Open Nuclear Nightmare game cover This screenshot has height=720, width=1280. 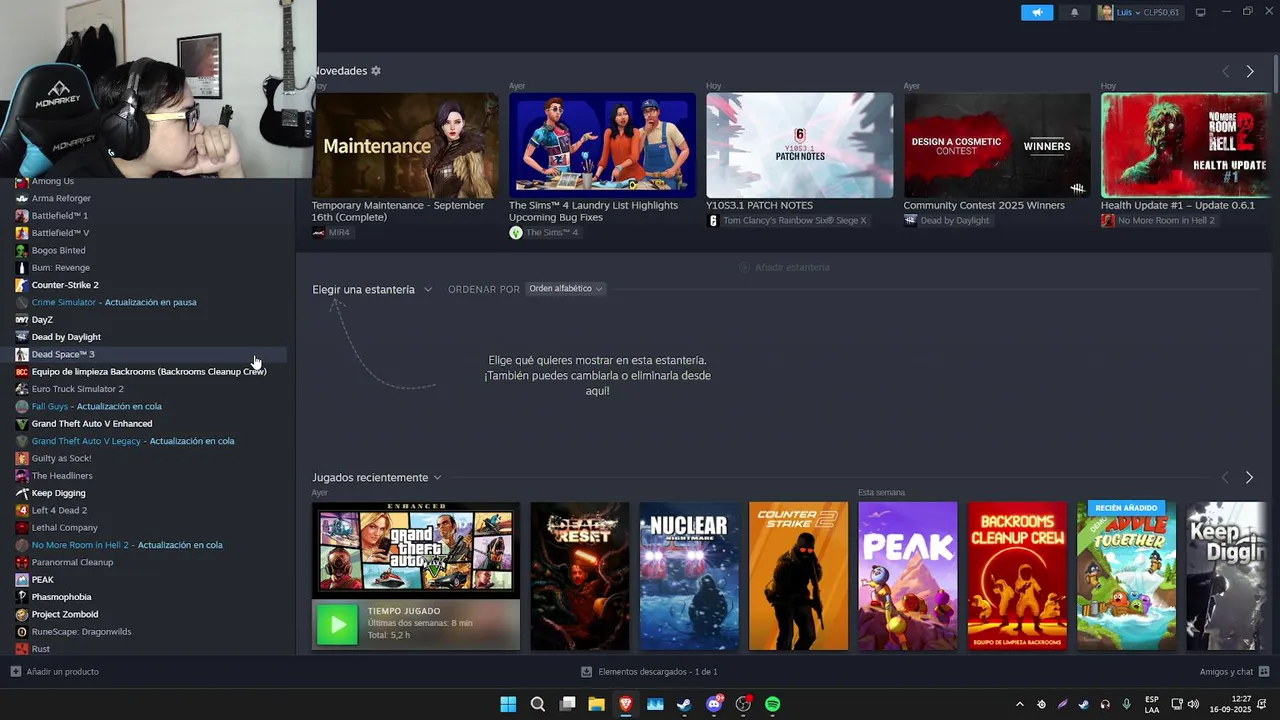tap(689, 576)
